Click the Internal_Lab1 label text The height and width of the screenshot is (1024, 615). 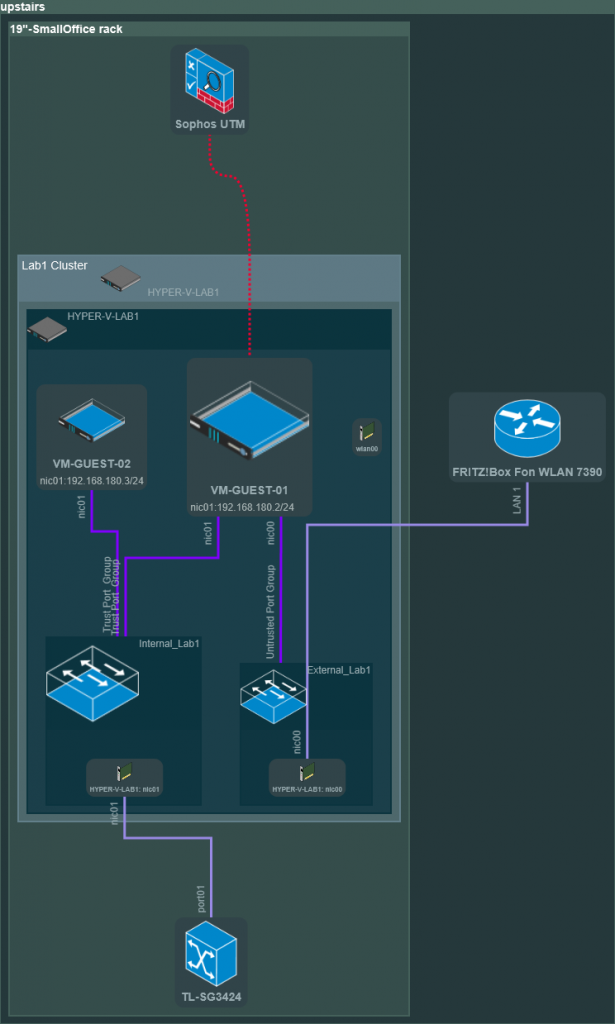[170, 643]
